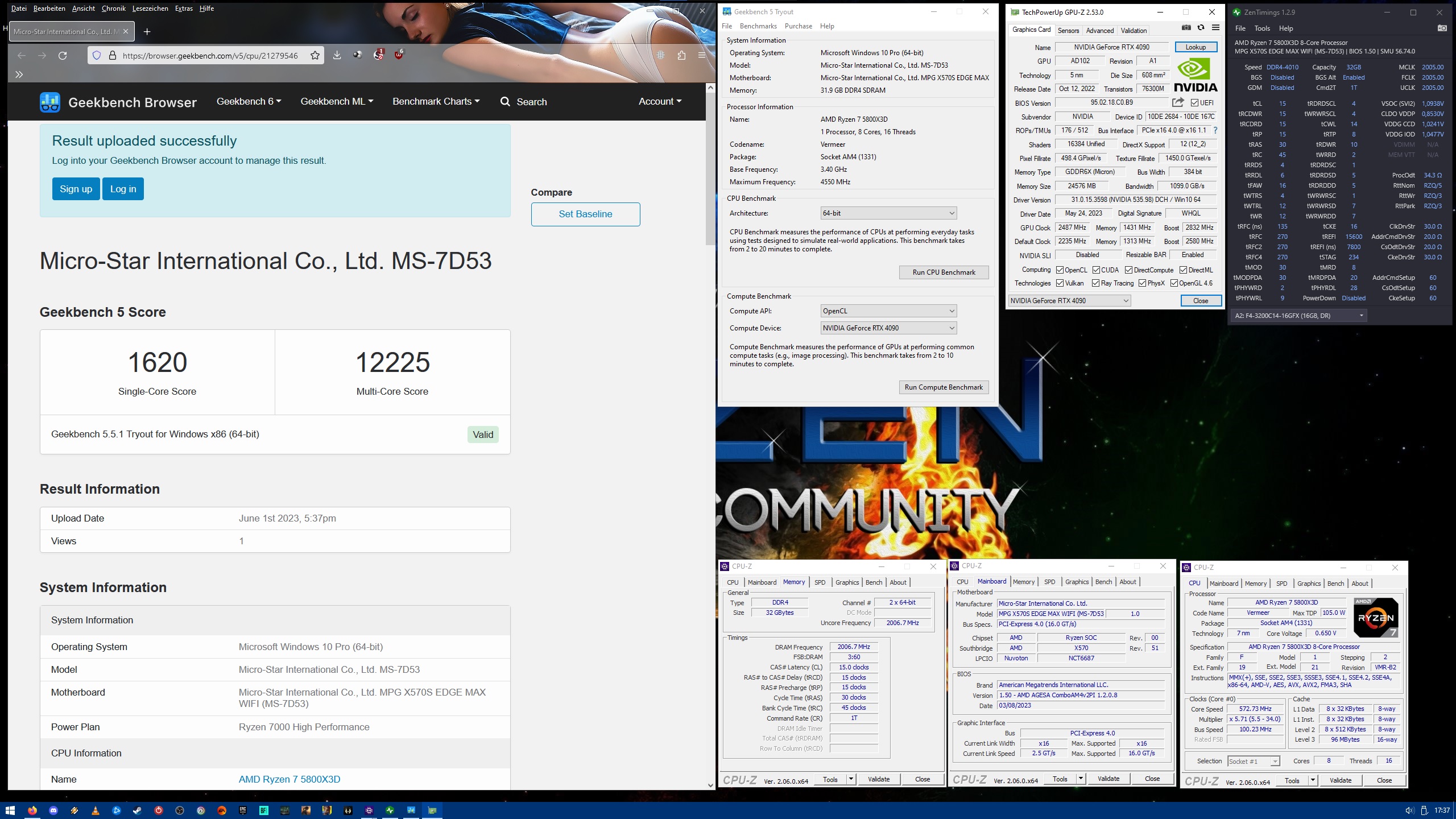This screenshot has height=819, width=1456.
Task: Click the volume speaker icon in system tray
Action: click(1409, 810)
